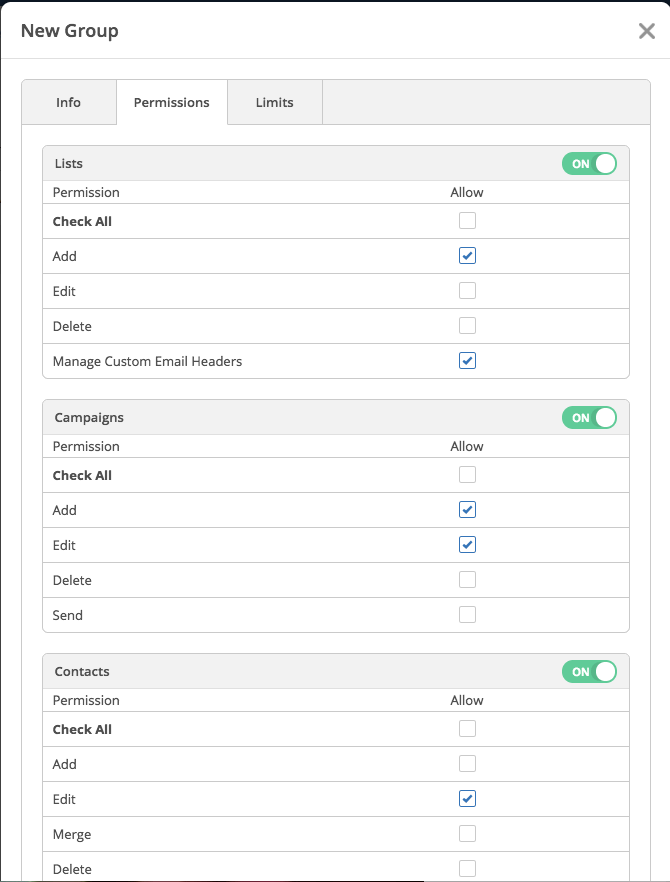Tick Check All under Campaigns

click(x=467, y=475)
